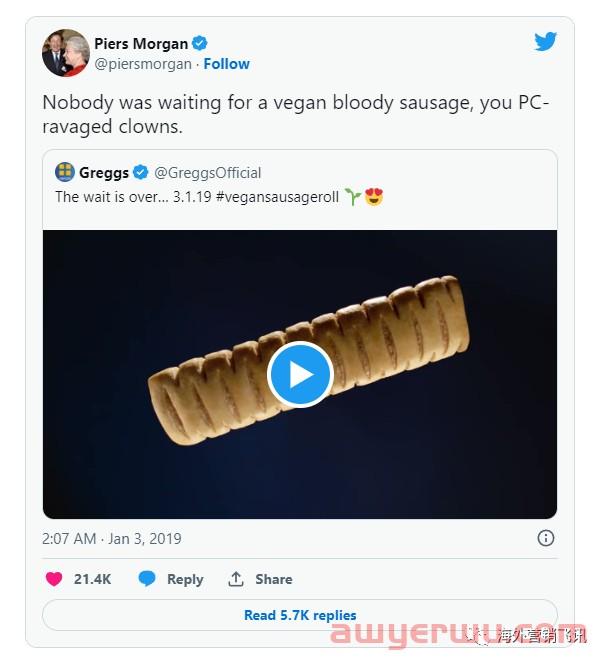Click the Twitter bird logo
606x663 pixels.
(x=545, y=42)
